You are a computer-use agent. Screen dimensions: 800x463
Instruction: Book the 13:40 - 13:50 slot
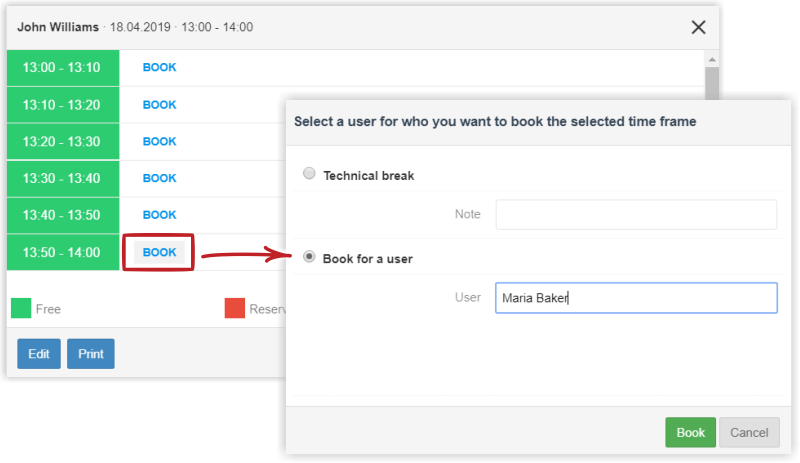pyautogui.click(x=159, y=215)
